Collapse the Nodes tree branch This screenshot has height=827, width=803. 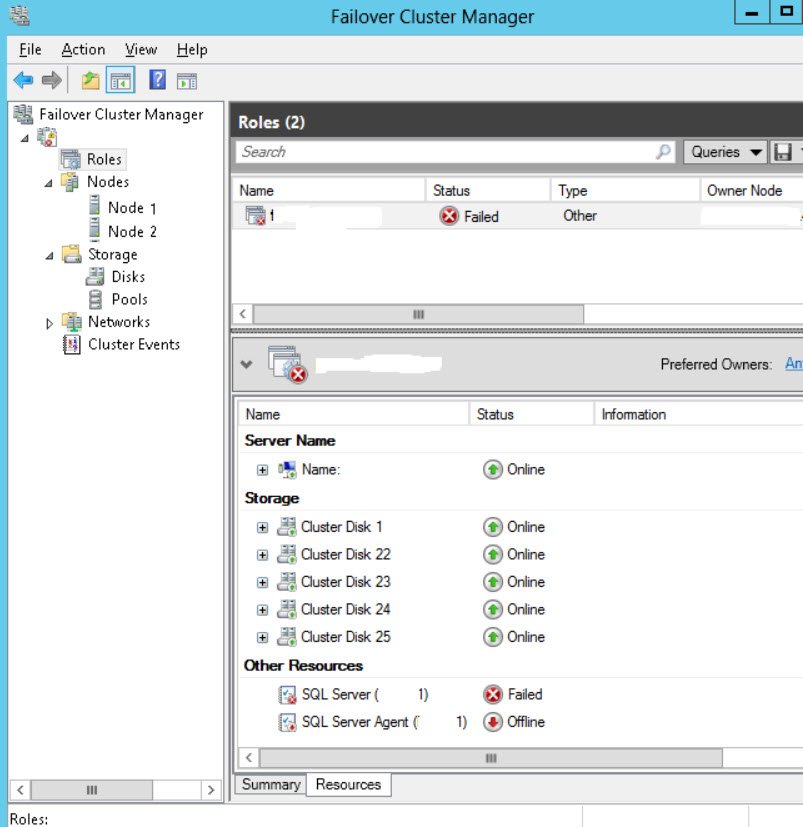click(x=49, y=183)
